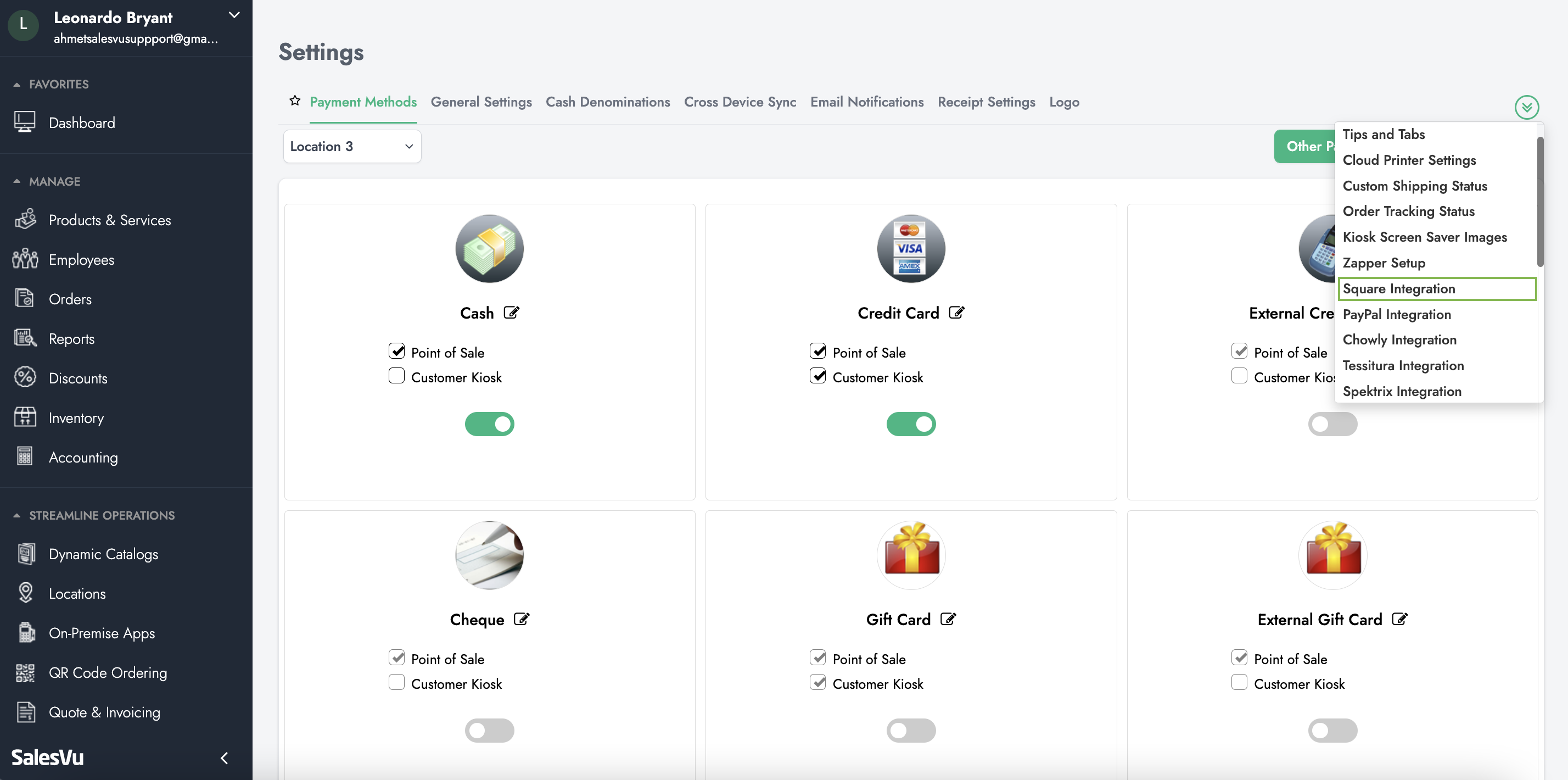Click the Inventory sidebar icon
The height and width of the screenshot is (780, 1568).
click(25, 417)
